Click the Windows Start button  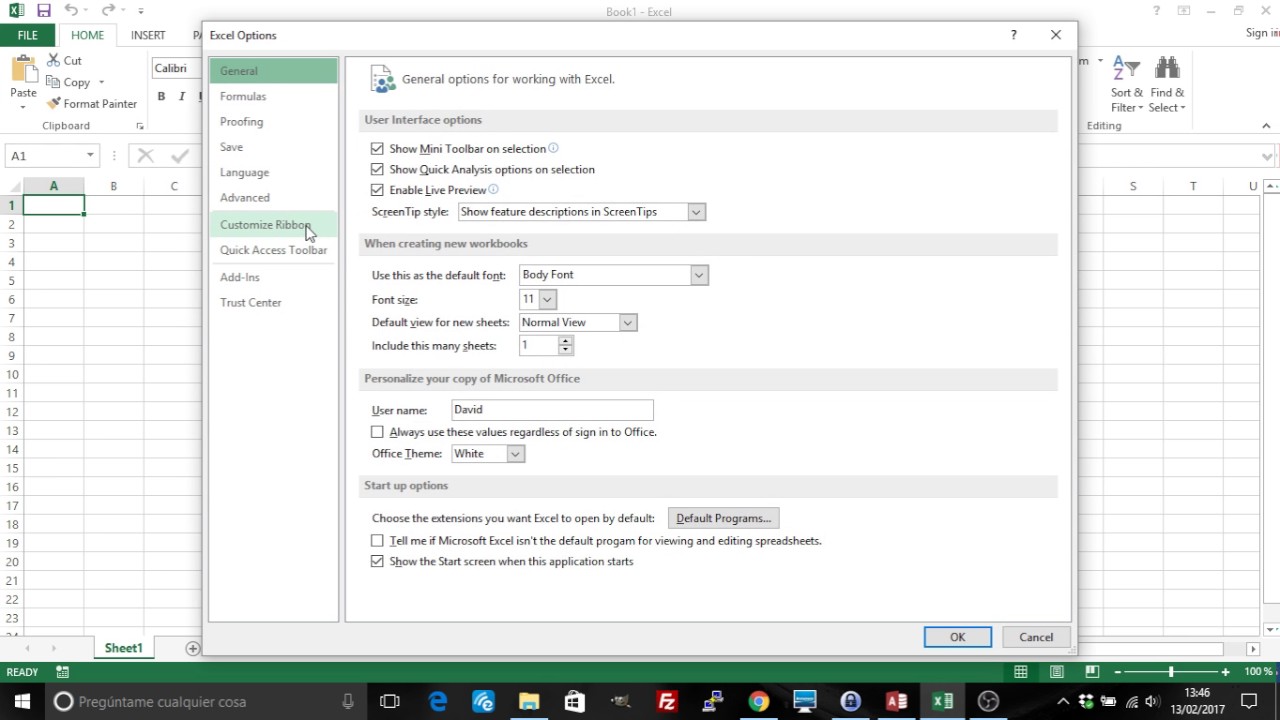(x=22, y=701)
